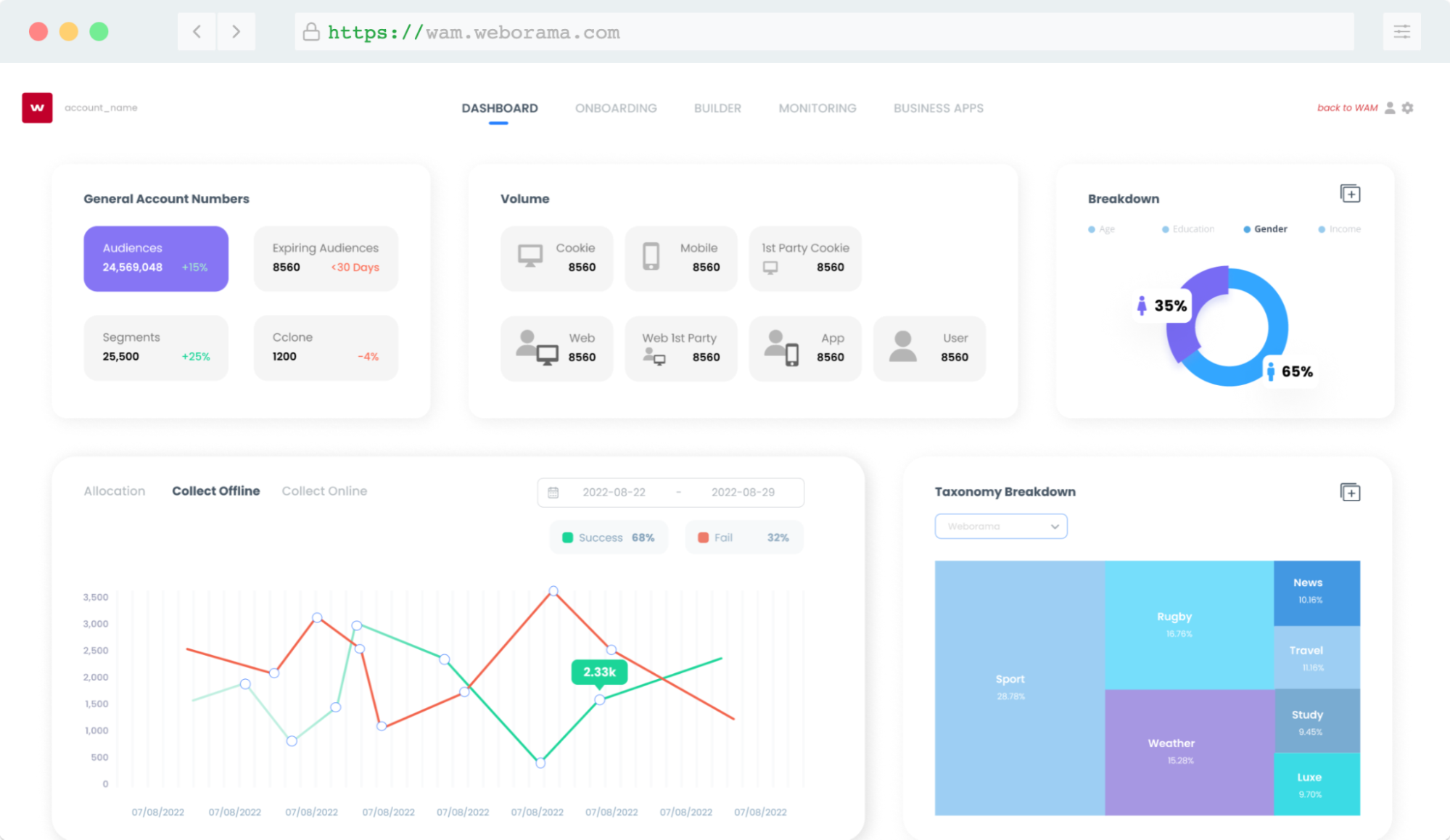
Task: Click the browser forward arrow
Action: click(x=236, y=31)
